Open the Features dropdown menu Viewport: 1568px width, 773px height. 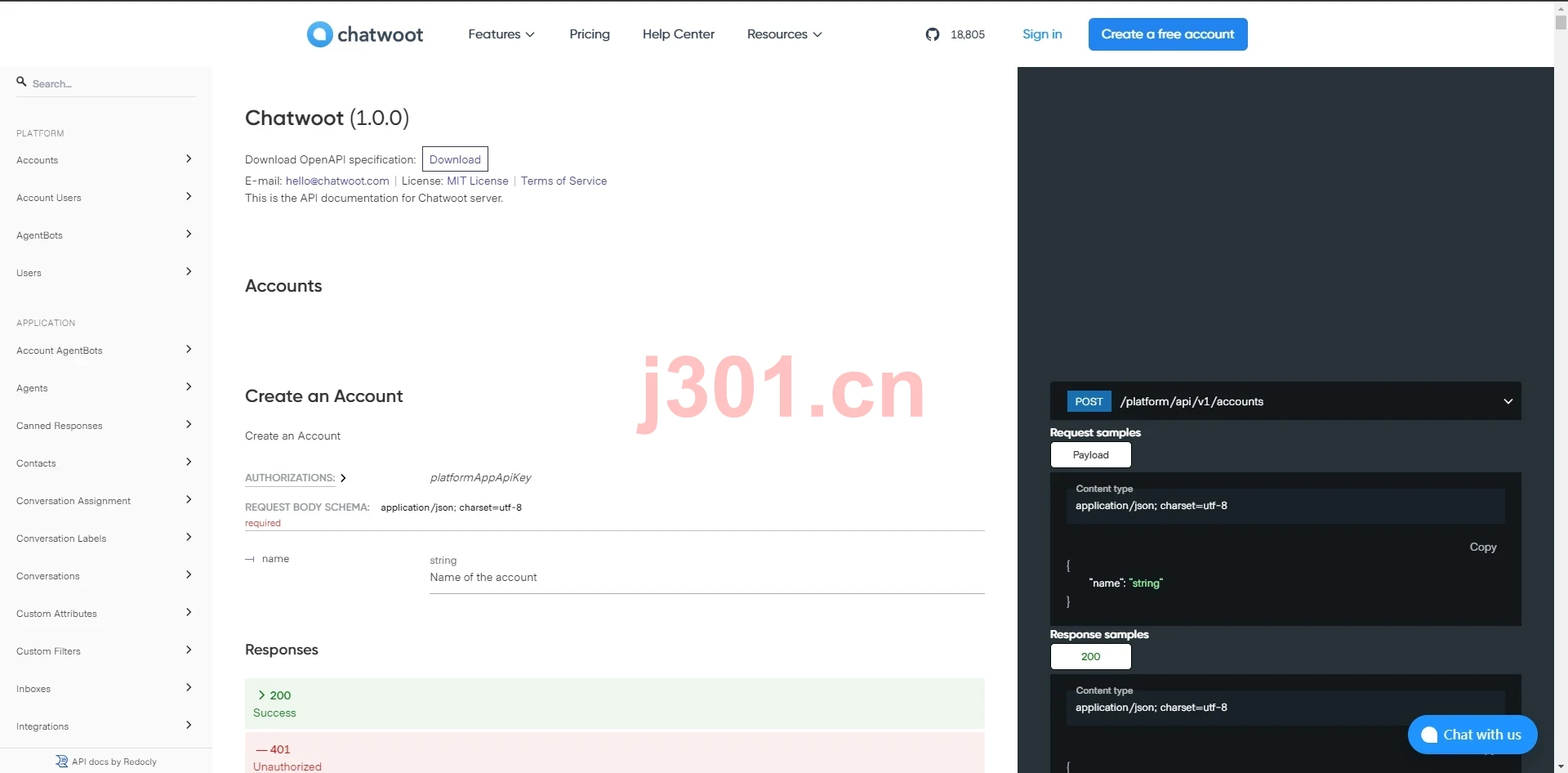coord(501,34)
